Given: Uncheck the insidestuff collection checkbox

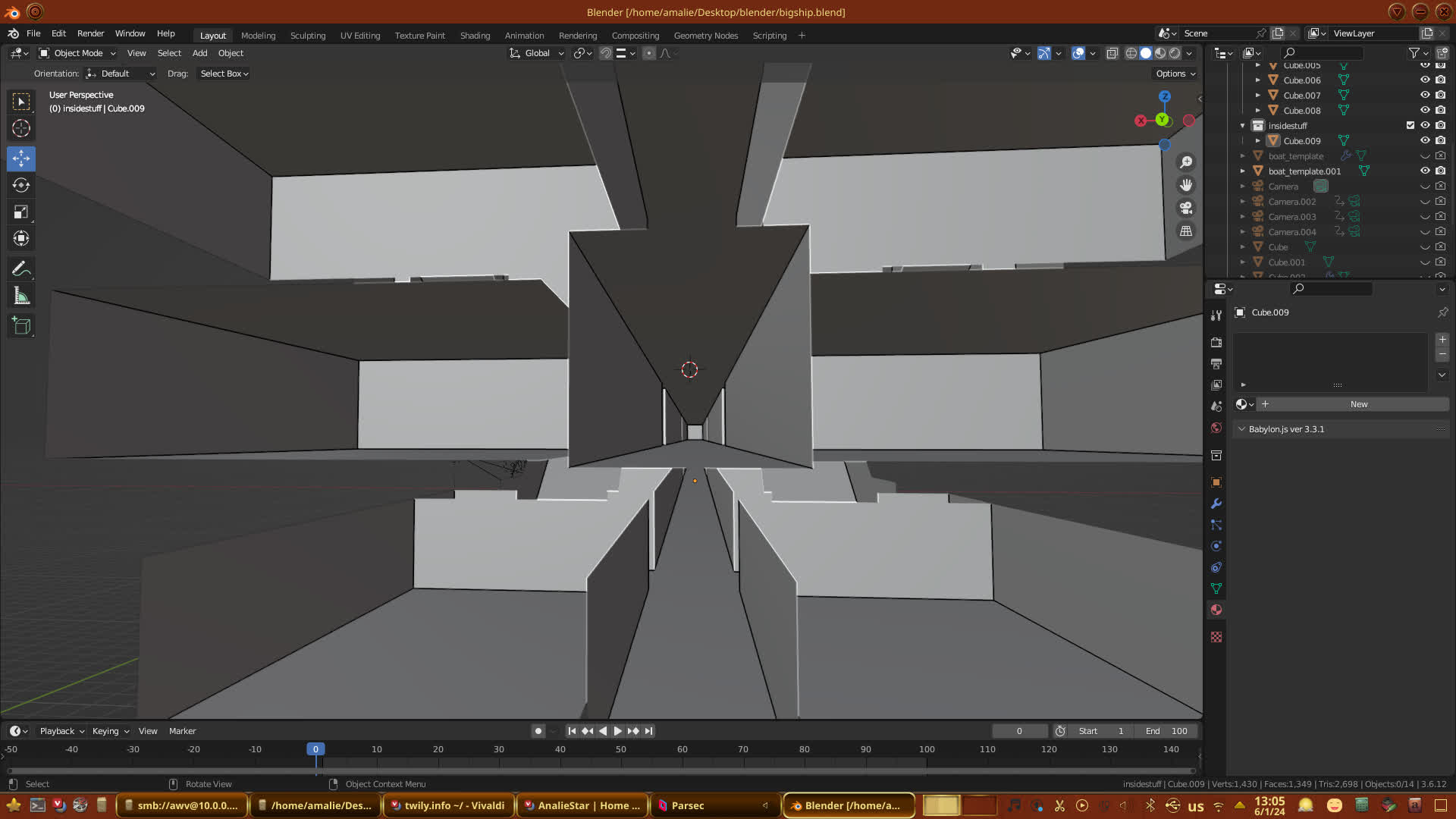Looking at the screenshot, I should point(1410,125).
